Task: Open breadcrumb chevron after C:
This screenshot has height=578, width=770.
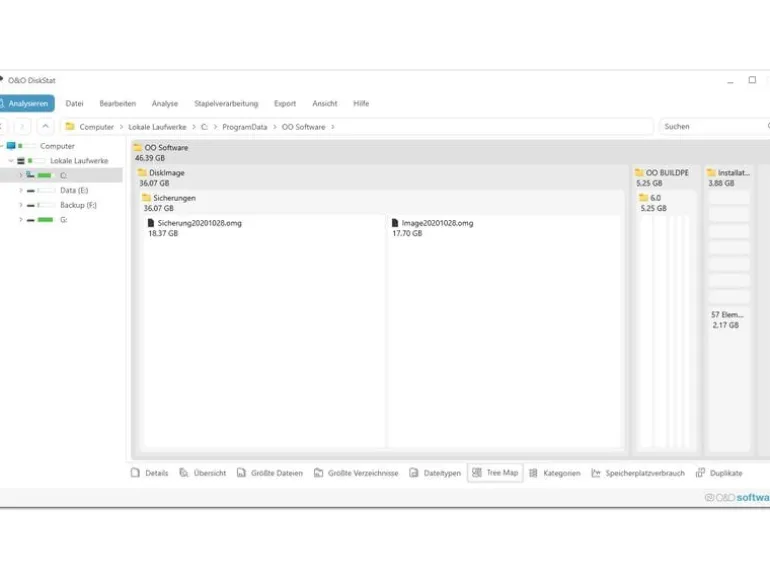Action: (x=215, y=127)
